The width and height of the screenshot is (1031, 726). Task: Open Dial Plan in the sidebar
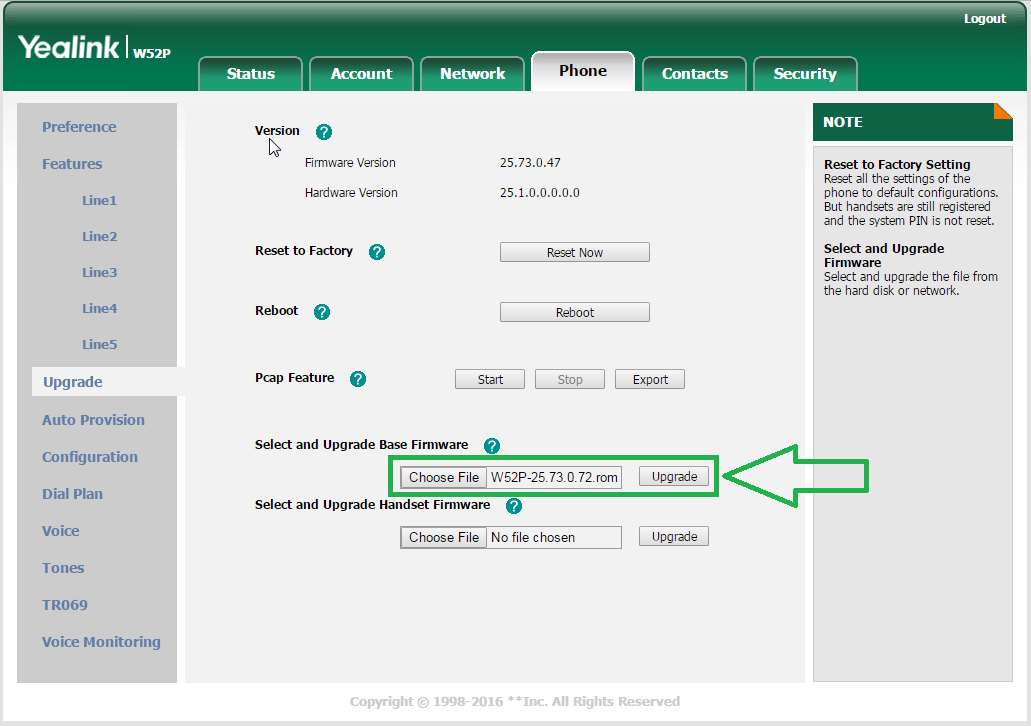pos(72,494)
